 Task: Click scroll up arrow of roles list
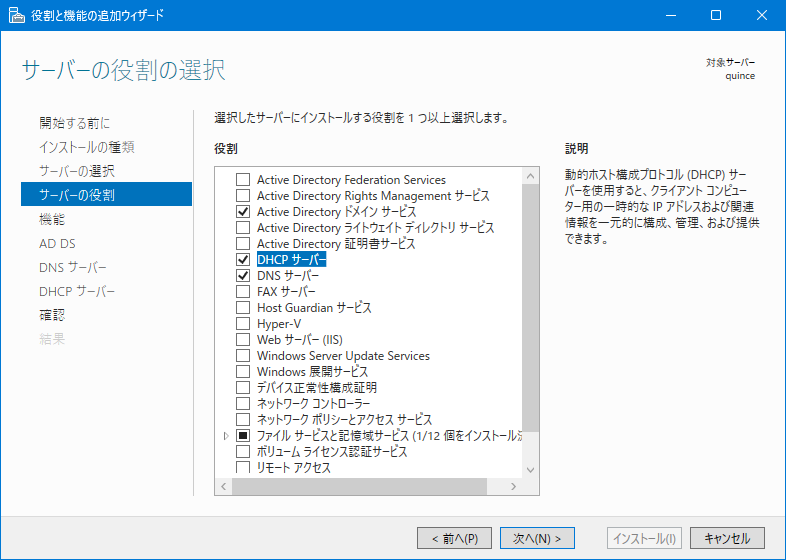pos(530,176)
